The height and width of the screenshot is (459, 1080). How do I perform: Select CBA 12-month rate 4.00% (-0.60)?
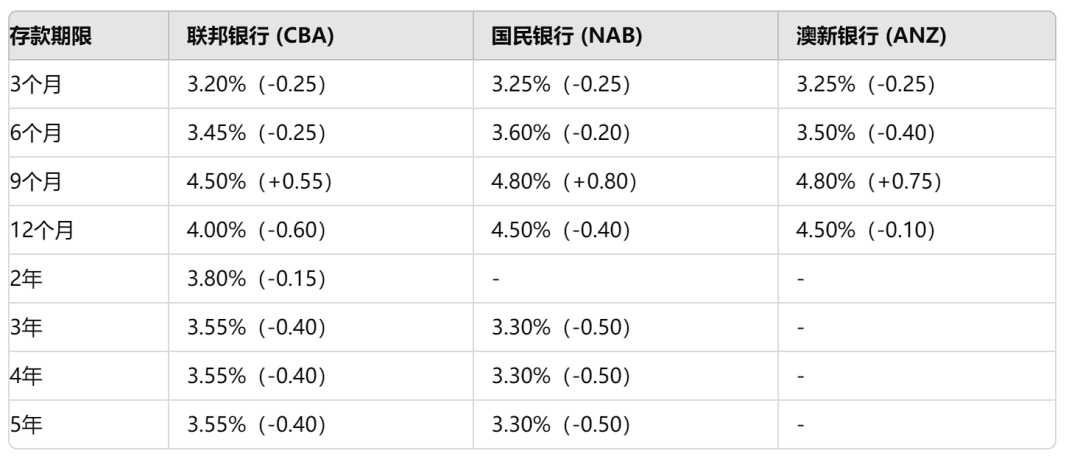pos(256,230)
